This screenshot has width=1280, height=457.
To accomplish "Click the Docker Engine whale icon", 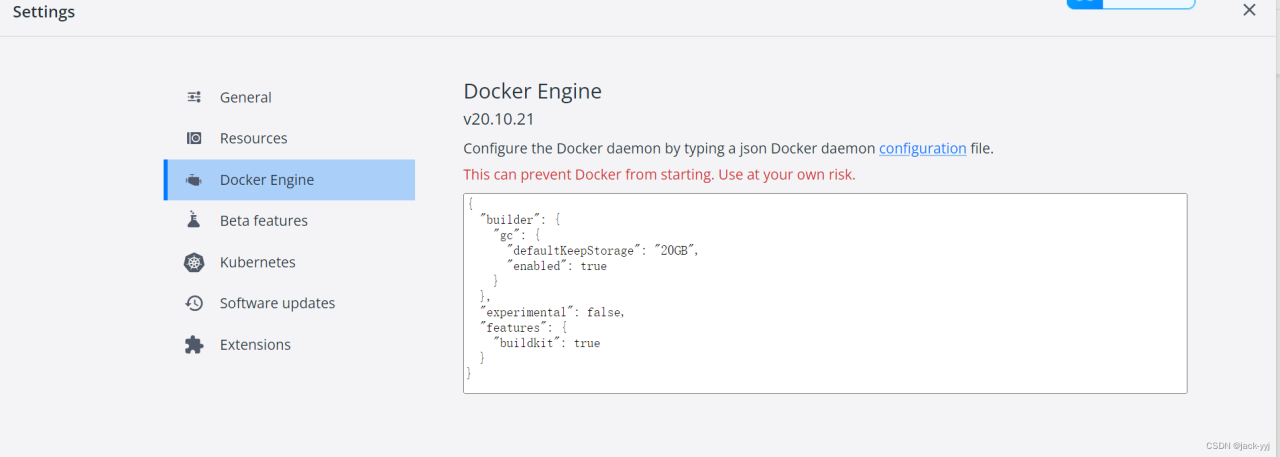I will tap(194, 180).
